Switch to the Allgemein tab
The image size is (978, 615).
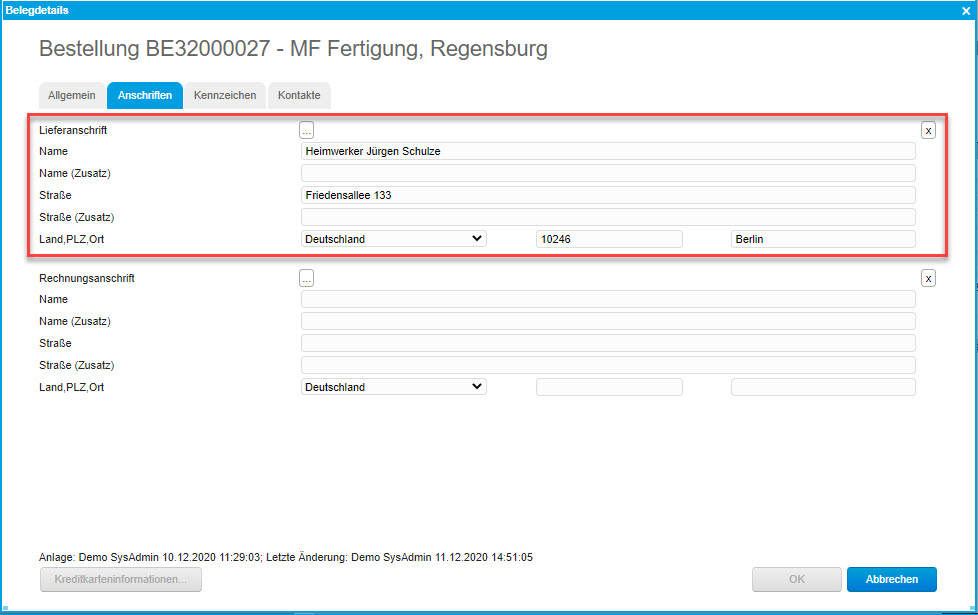[x=72, y=96]
